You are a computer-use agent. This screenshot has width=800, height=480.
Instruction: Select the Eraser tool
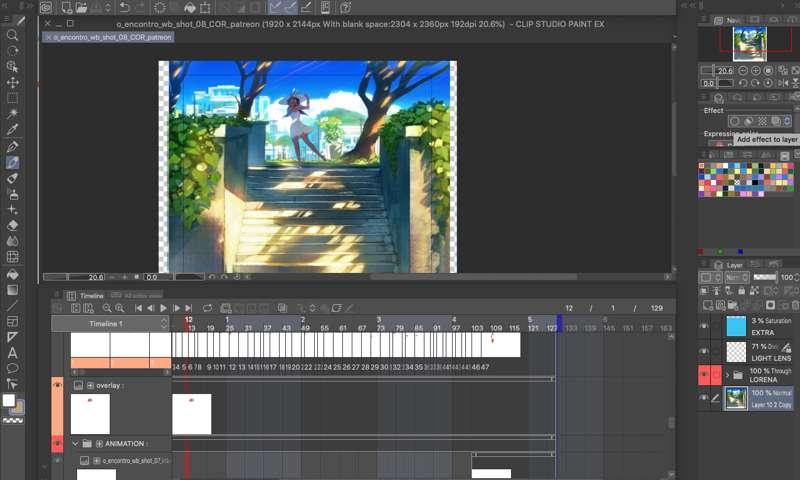(x=12, y=225)
